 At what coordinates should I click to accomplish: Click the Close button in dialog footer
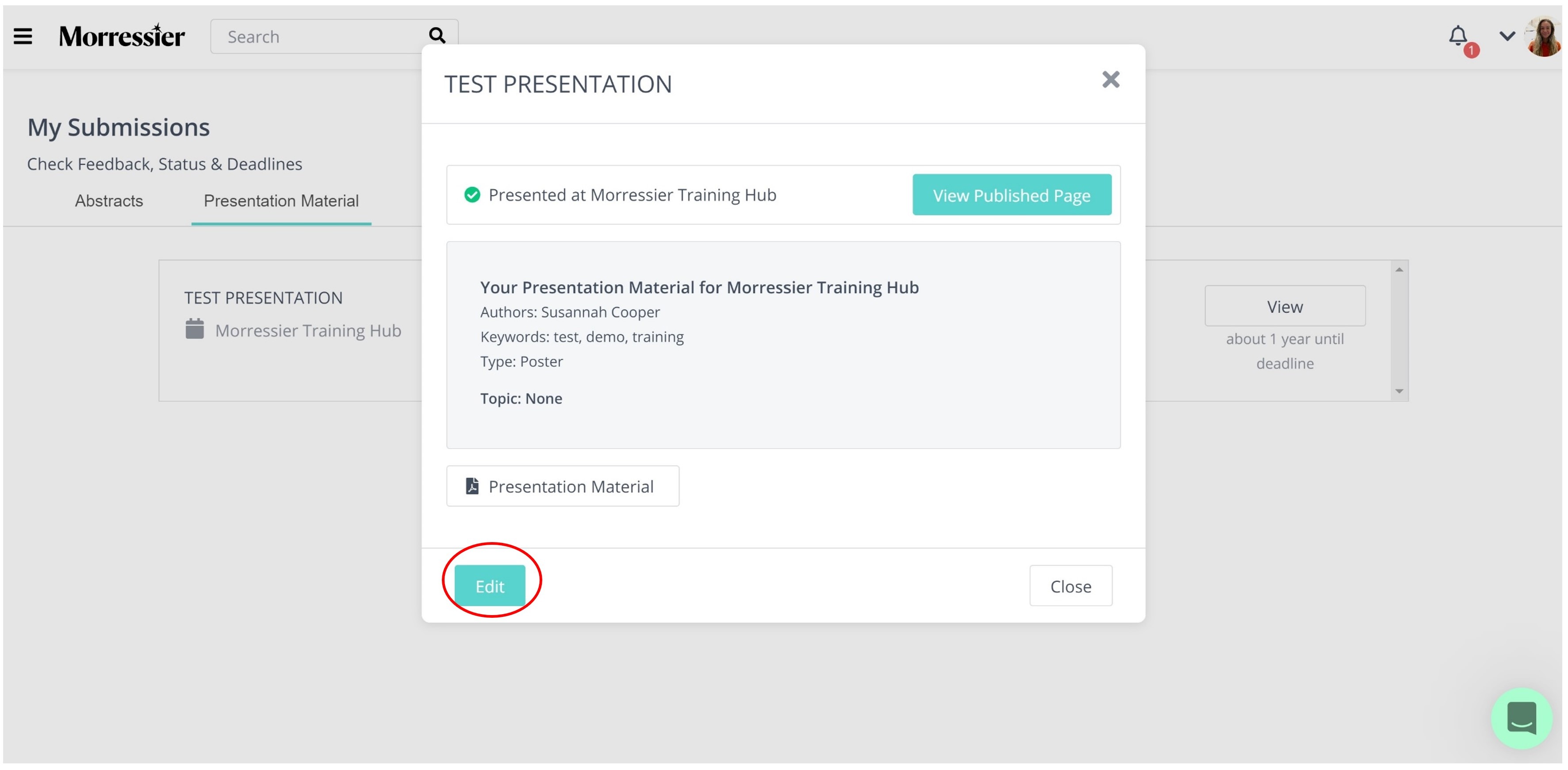click(1071, 586)
